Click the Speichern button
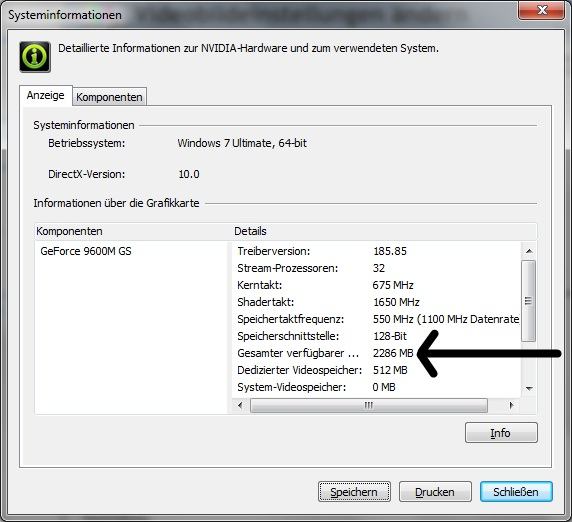Viewport: 572px width, 522px height. (354, 492)
